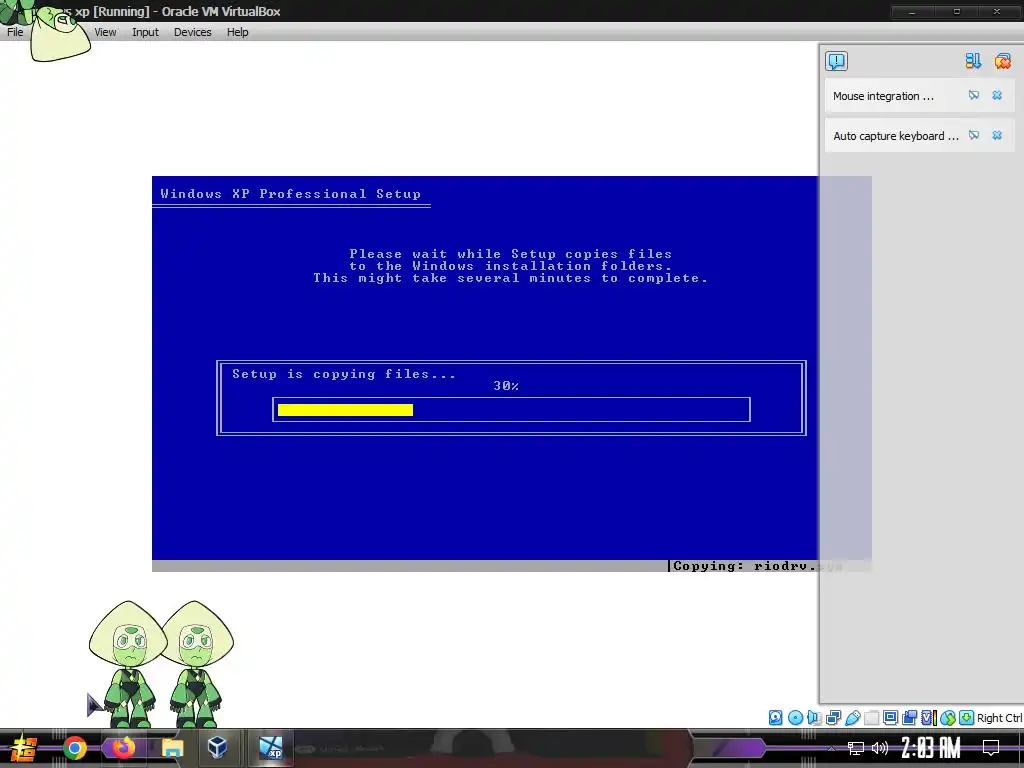
Task: Click the audio status icon
Action: point(814,718)
